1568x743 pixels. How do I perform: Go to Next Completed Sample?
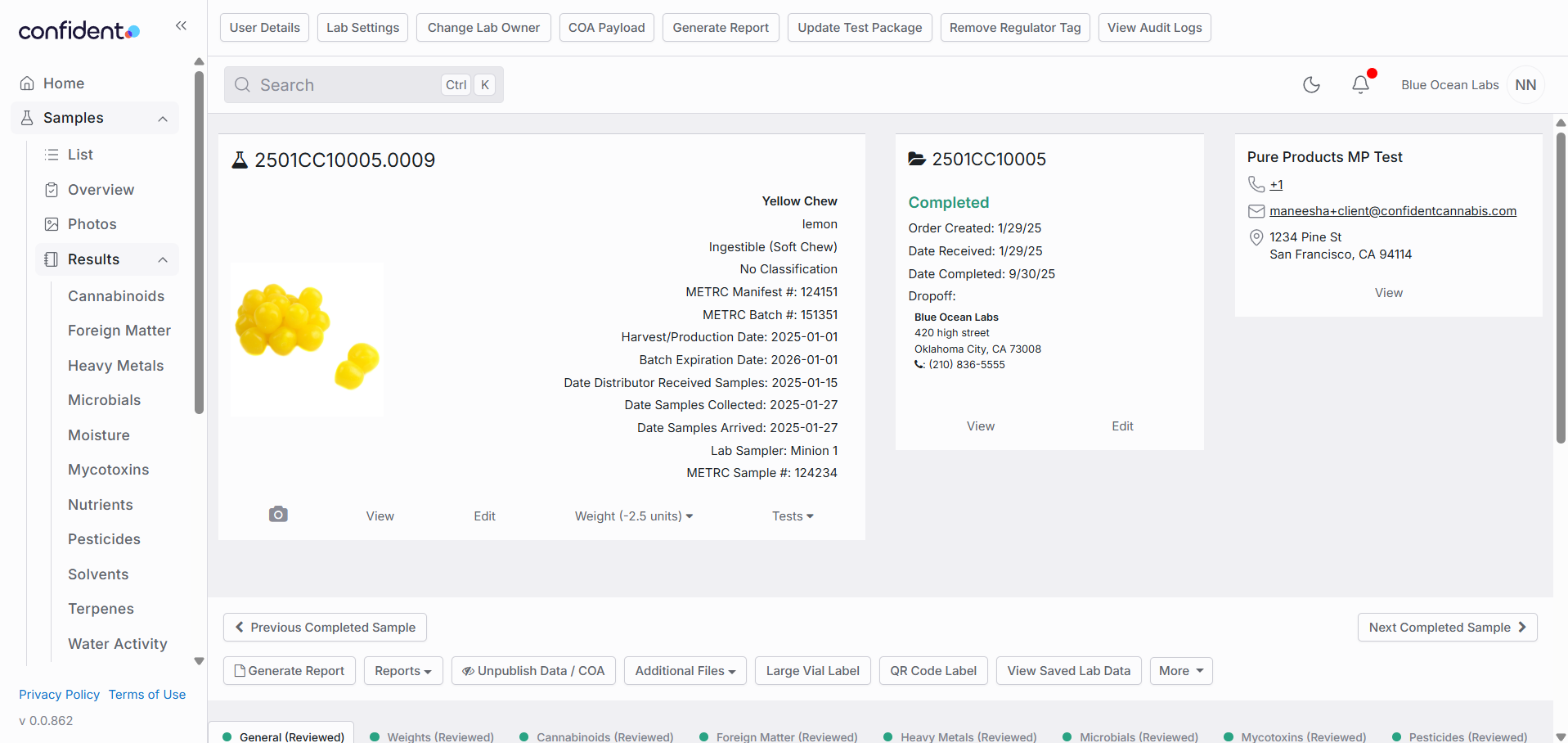1448,627
